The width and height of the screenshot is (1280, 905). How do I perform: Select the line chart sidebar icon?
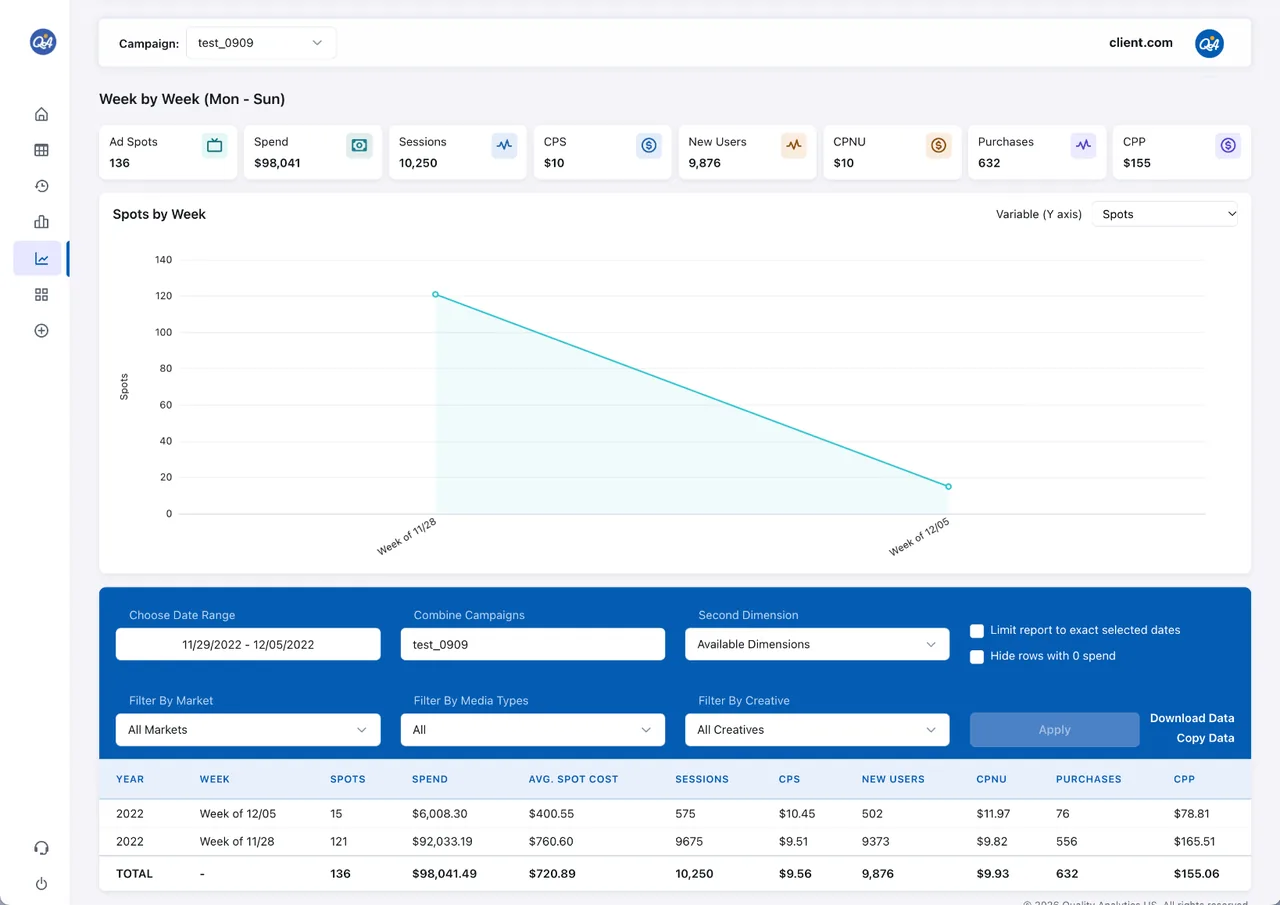(x=41, y=259)
